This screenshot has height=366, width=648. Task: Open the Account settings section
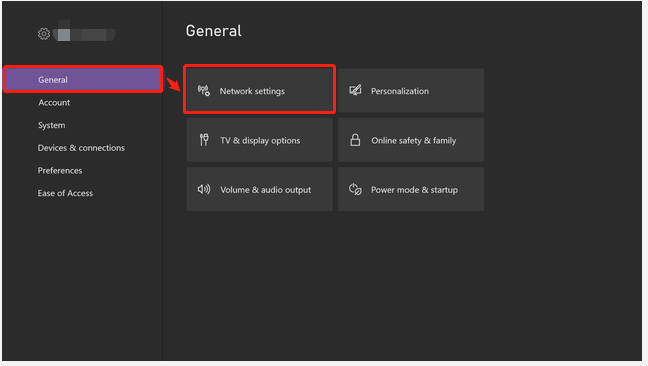[54, 102]
